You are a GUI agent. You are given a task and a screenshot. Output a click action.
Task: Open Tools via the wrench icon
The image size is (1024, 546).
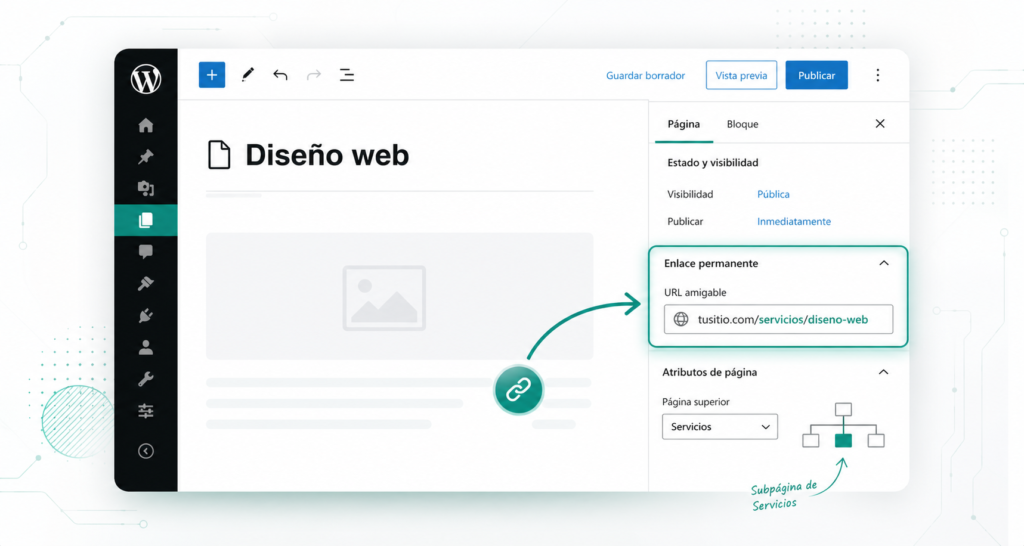146,379
